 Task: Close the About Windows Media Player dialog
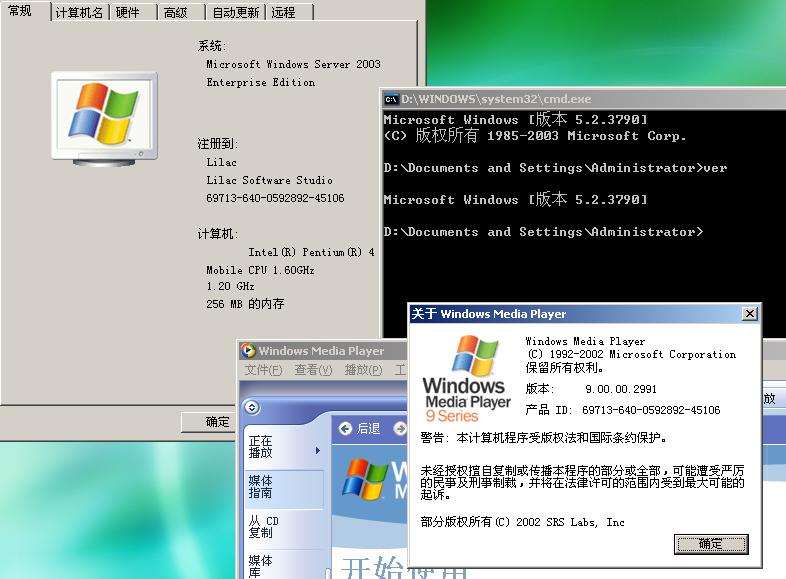pyautogui.click(x=749, y=314)
